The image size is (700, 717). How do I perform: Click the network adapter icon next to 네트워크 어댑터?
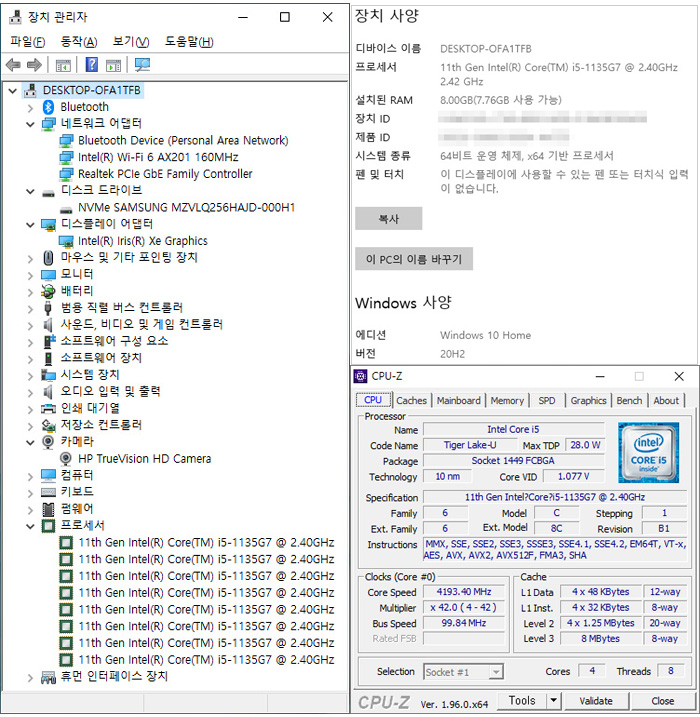point(48,124)
